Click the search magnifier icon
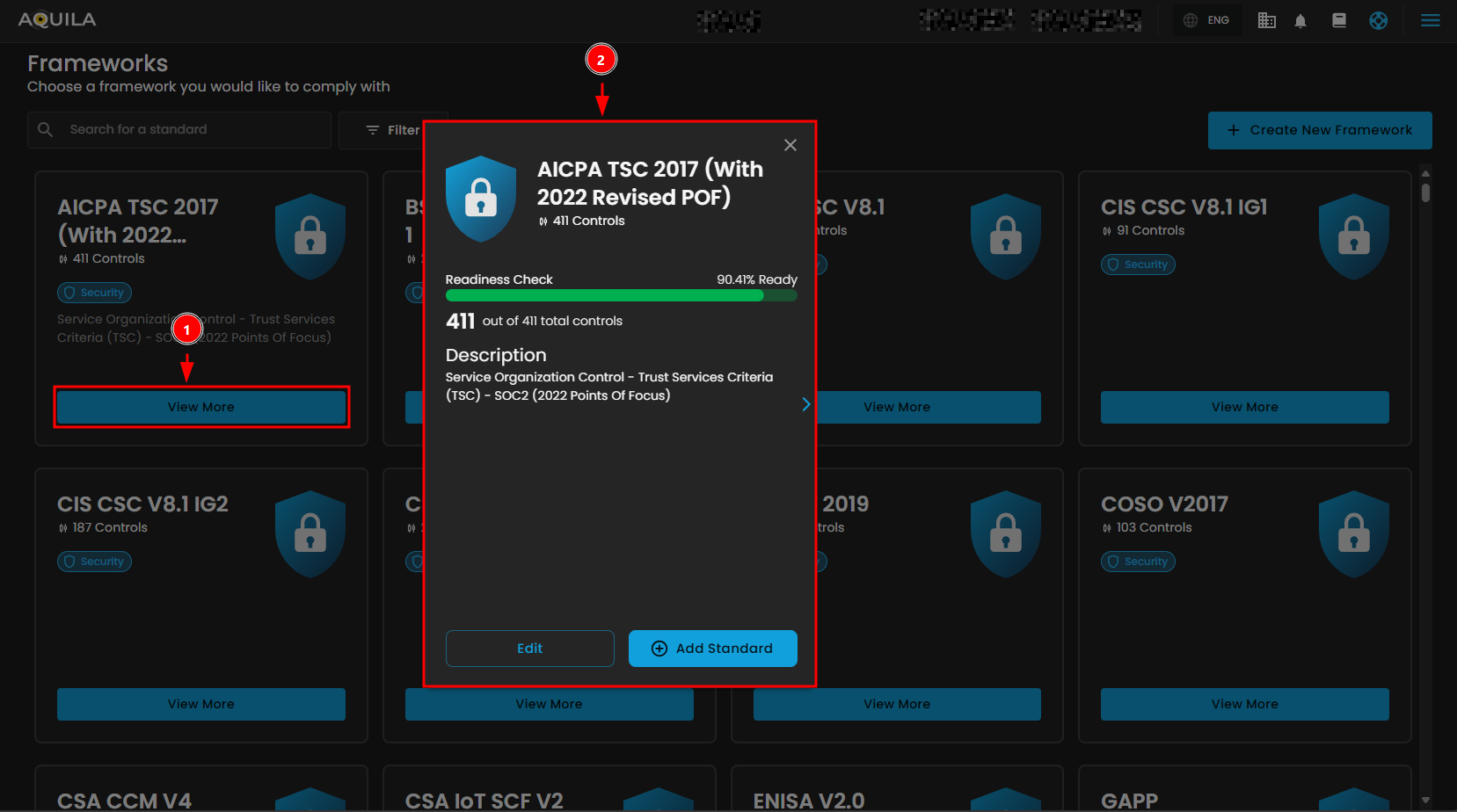The image size is (1457, 812). point(46,129)
